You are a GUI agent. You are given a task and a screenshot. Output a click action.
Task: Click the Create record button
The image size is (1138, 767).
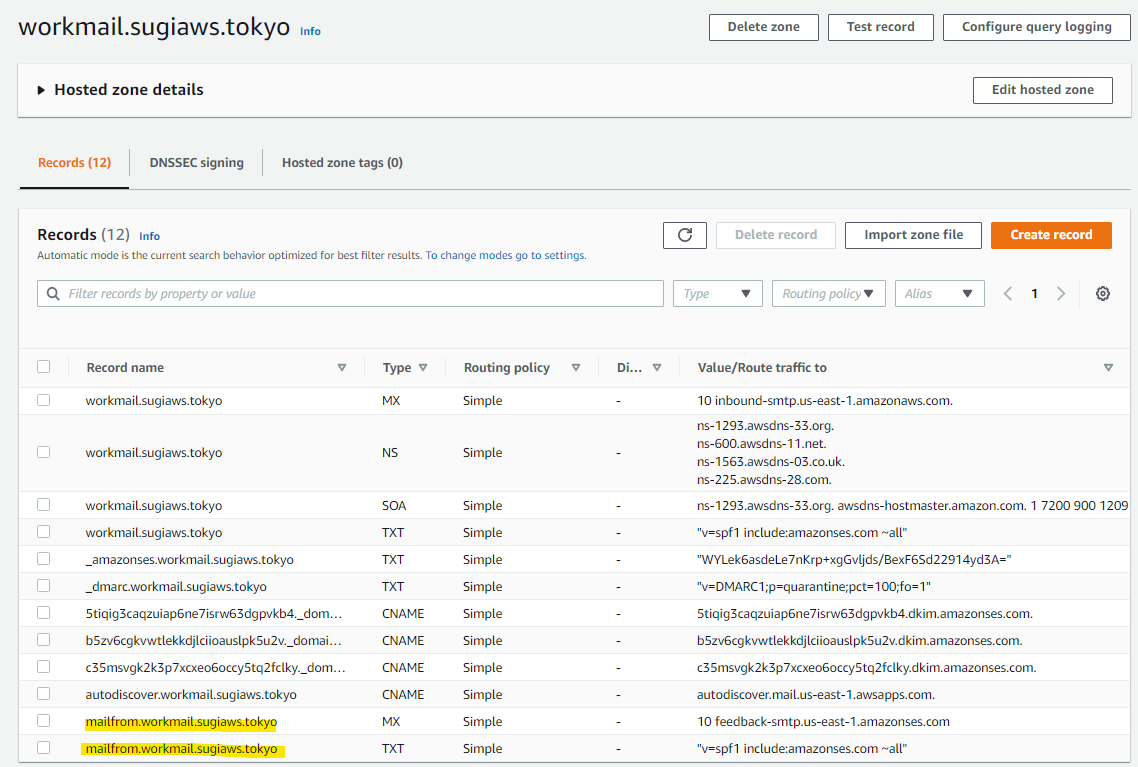click(x=1051, y=235)
